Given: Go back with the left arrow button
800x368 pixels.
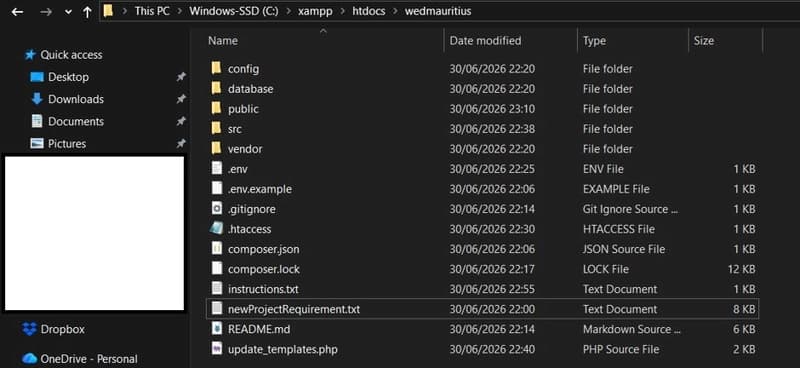Looking at the screenshot, I should click(17, 11).
